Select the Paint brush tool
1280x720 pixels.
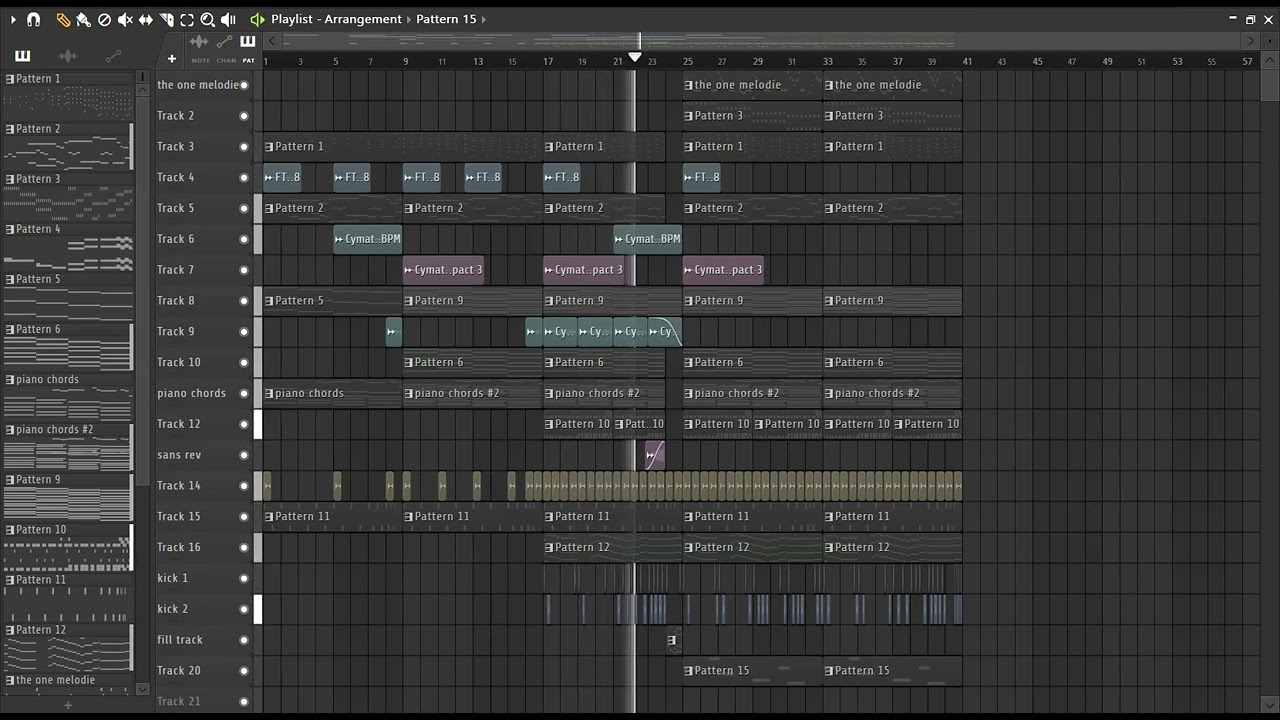83,19
